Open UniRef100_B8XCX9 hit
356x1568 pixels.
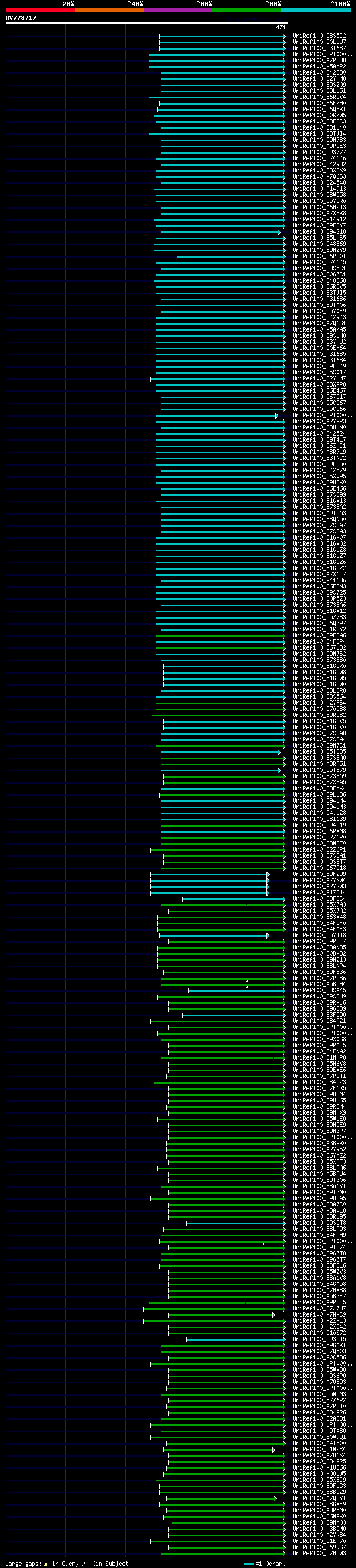click(x=319, y=170)
